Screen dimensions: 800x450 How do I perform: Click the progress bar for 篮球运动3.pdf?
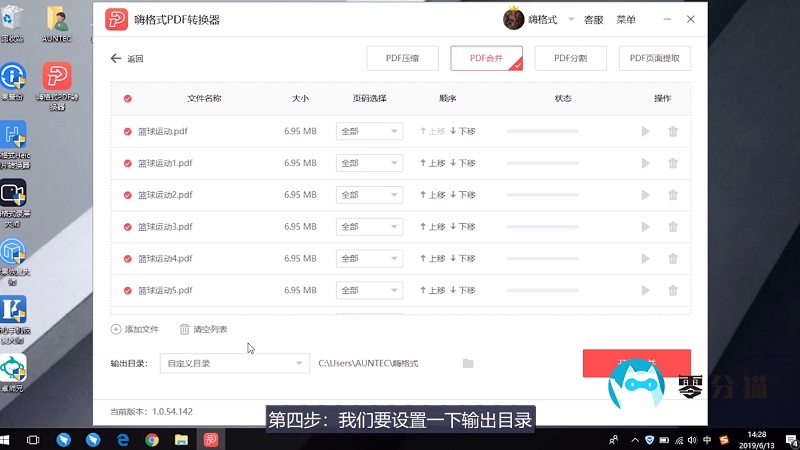tap(542, 227)
